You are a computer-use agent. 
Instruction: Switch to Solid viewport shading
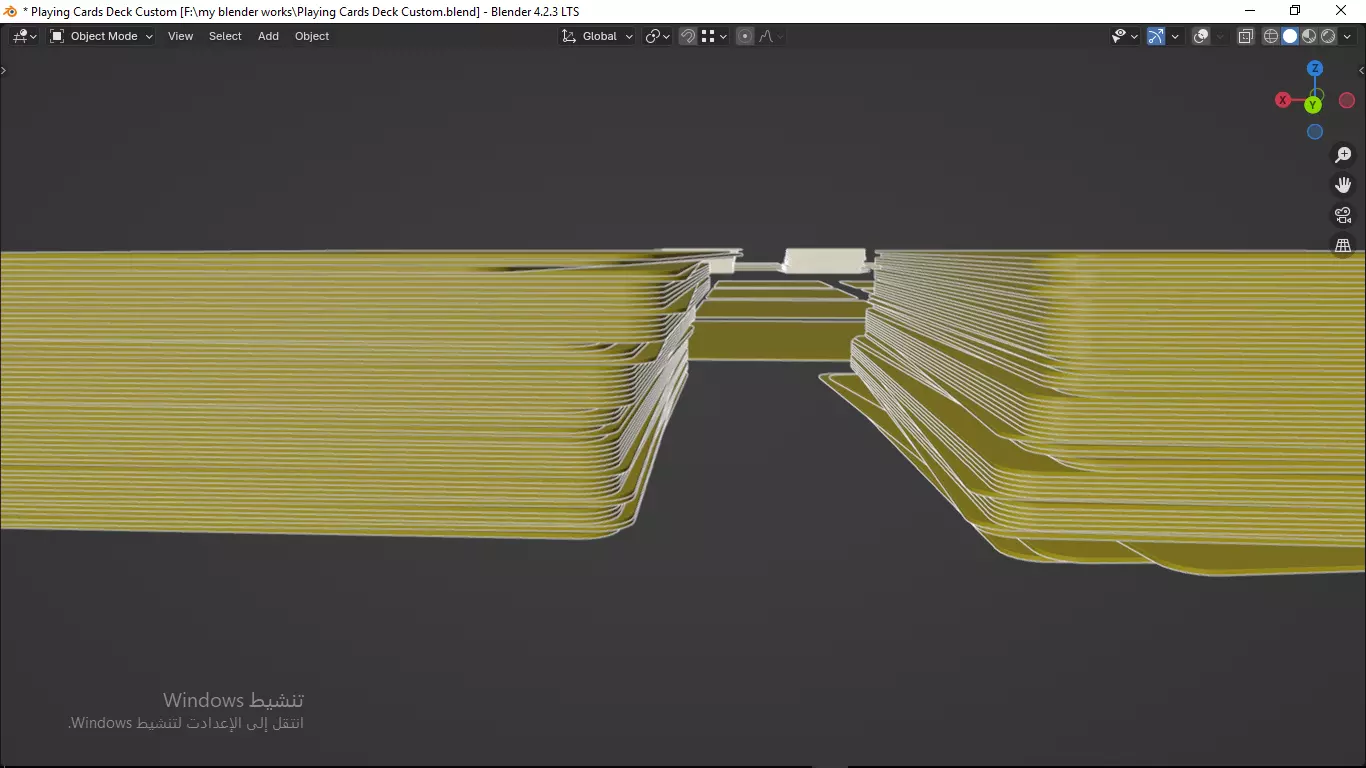(x=1290, y=36)
